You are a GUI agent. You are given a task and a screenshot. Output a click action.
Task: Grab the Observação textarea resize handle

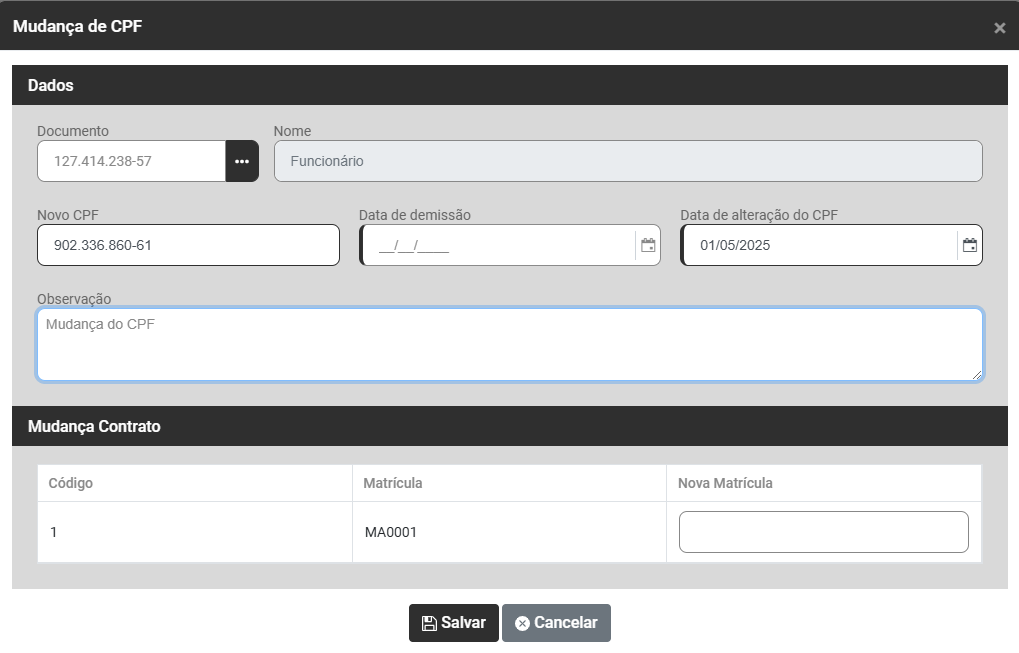(977, 374)
